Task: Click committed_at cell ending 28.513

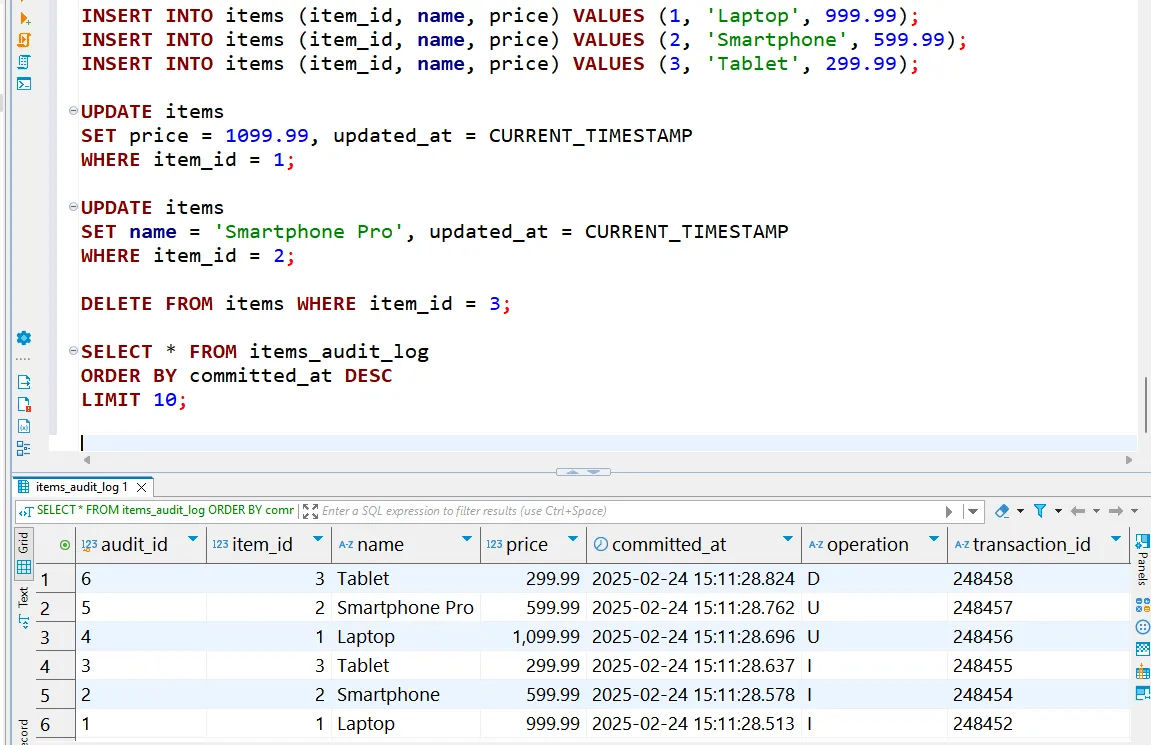Action: click(694, 724)
